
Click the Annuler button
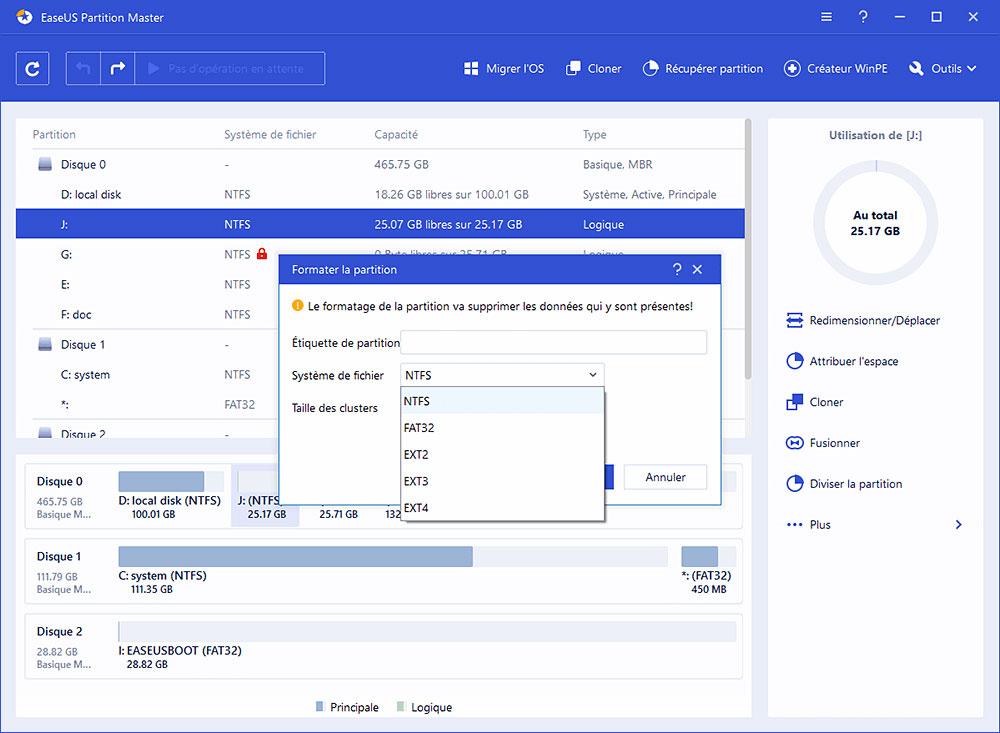tap(665, 477)
